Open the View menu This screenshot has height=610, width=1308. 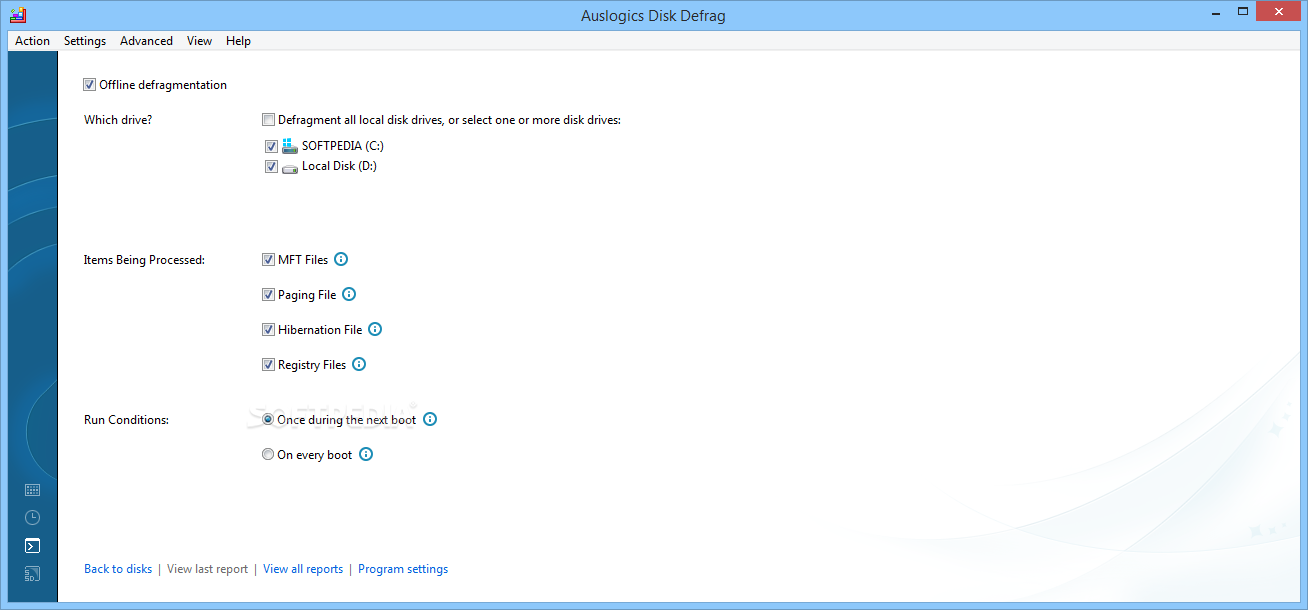click(x=199, y=41)
